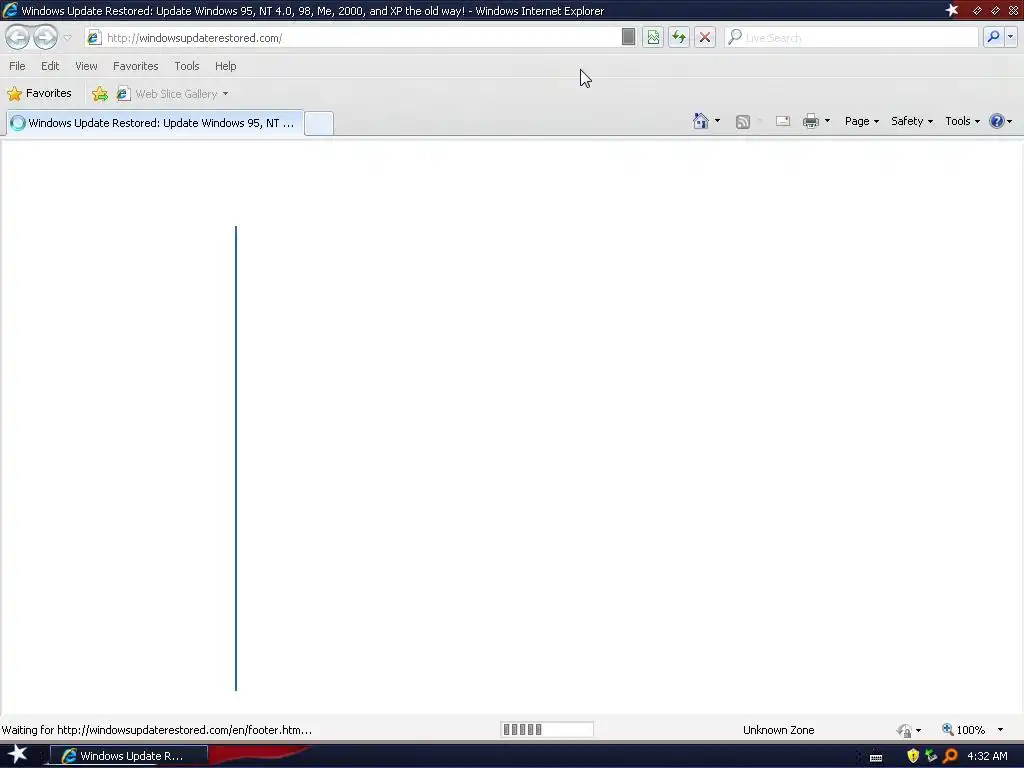The image size is (1024, 768).
Task: Expand the zoom level dropdown arrow
Action: click(1000, 729)
